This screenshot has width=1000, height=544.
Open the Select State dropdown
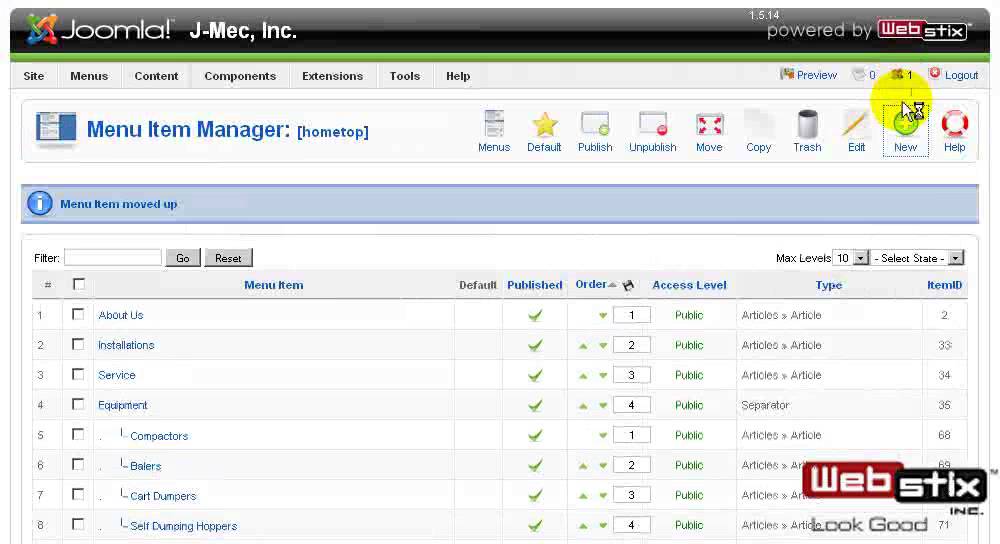917,258
